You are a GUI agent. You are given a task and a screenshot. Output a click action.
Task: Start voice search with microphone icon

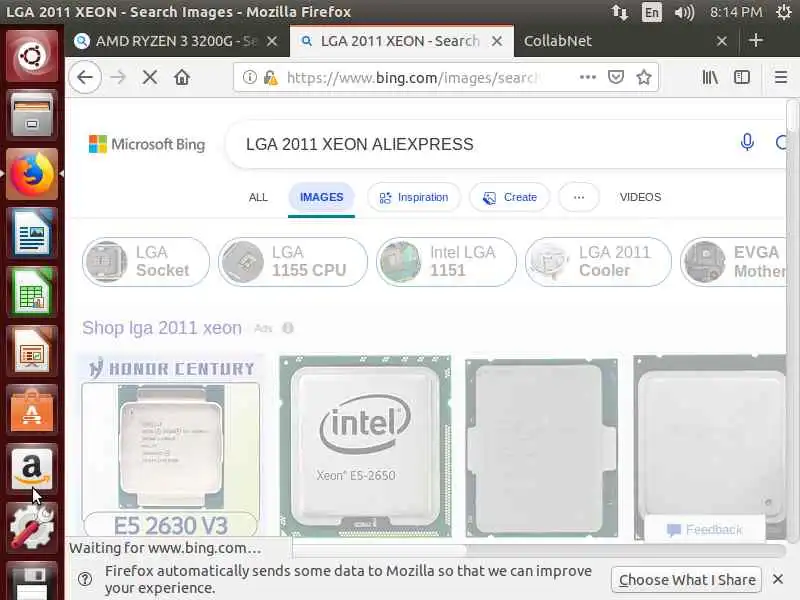click(747, 142)
